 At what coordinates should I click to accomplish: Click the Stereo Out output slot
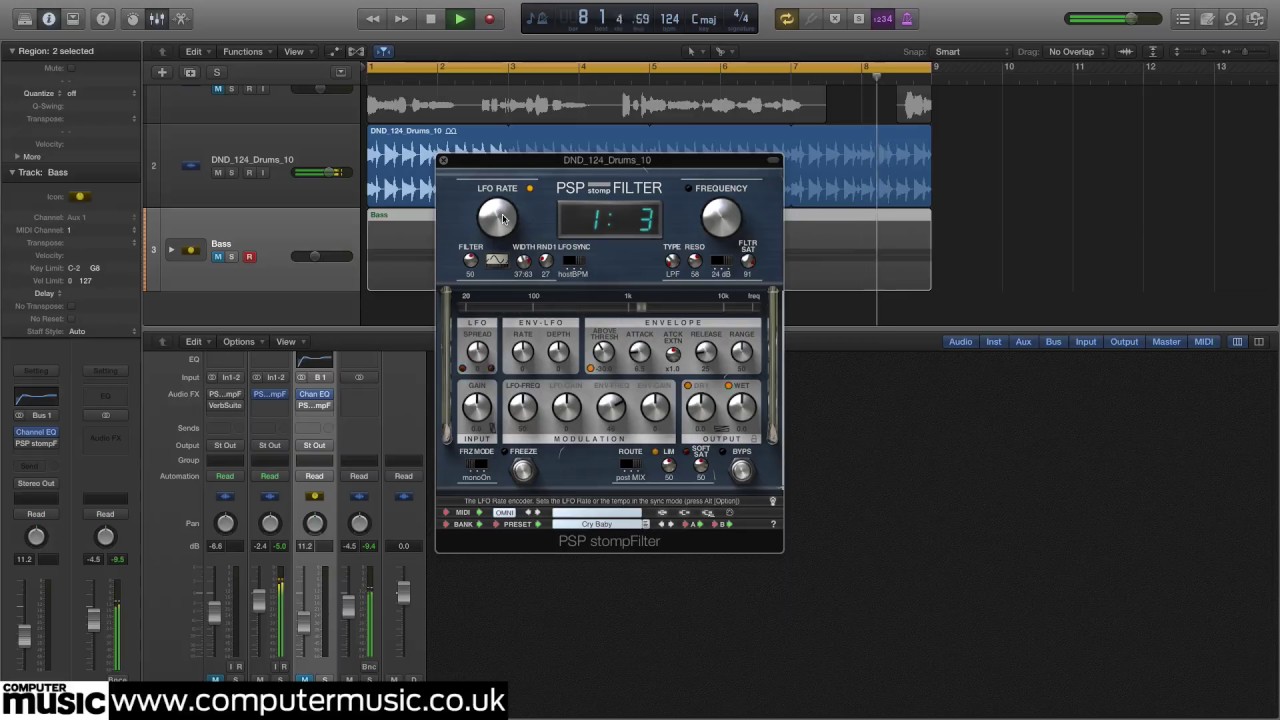tap(36, 484)
